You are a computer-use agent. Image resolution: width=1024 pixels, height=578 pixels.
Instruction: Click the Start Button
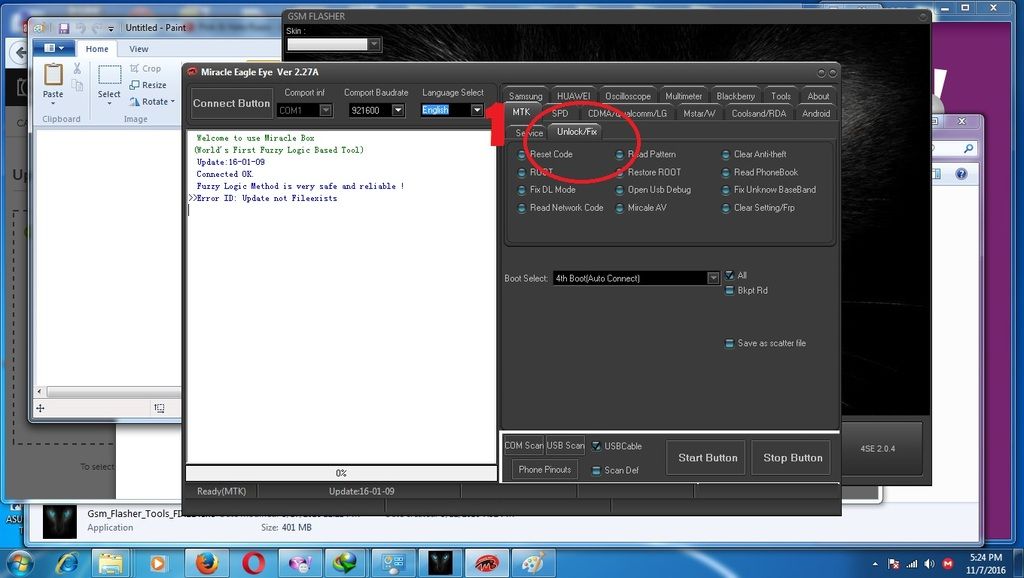(x=707, y=458)
